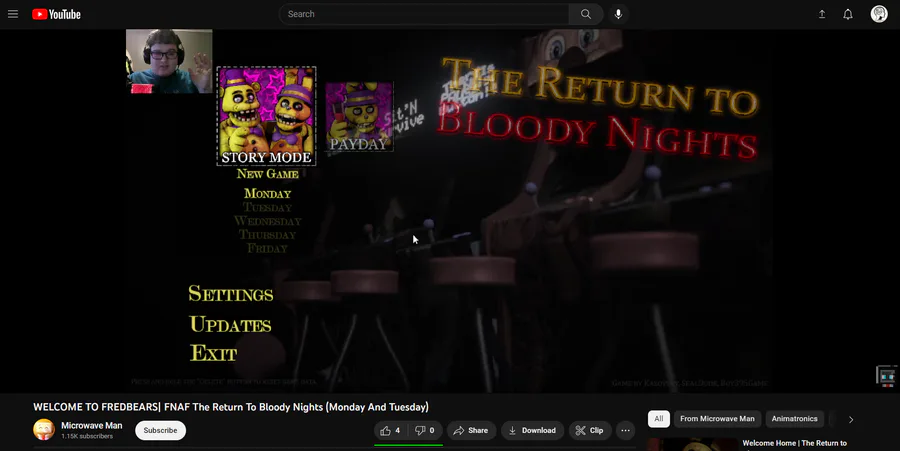The image size is (900, 451).
Task: Open the notifications bell
Action: click(848, 14)
